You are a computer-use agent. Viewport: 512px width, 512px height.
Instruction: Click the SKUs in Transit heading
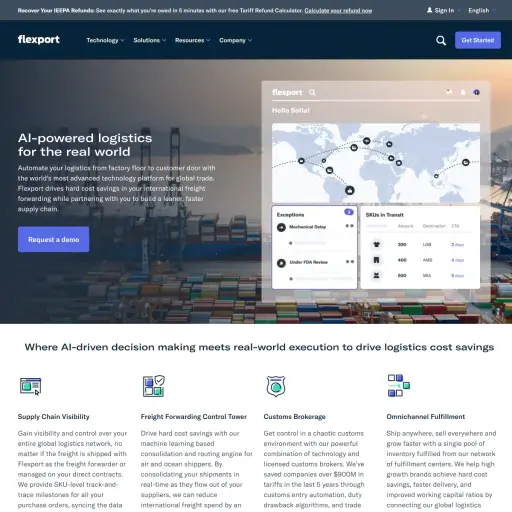click(385, 215)
